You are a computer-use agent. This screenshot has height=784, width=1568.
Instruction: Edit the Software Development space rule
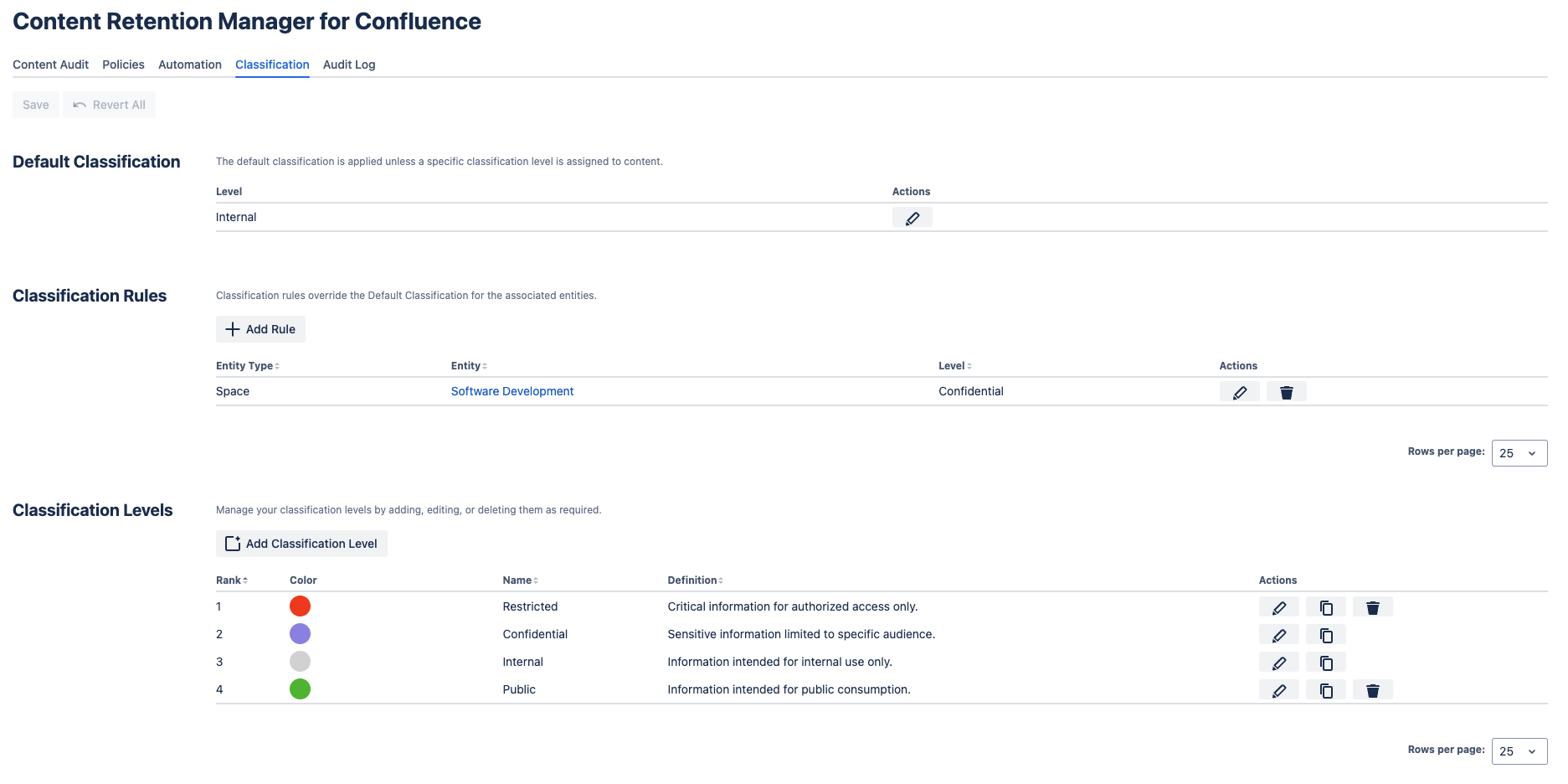click(1239, 392)
